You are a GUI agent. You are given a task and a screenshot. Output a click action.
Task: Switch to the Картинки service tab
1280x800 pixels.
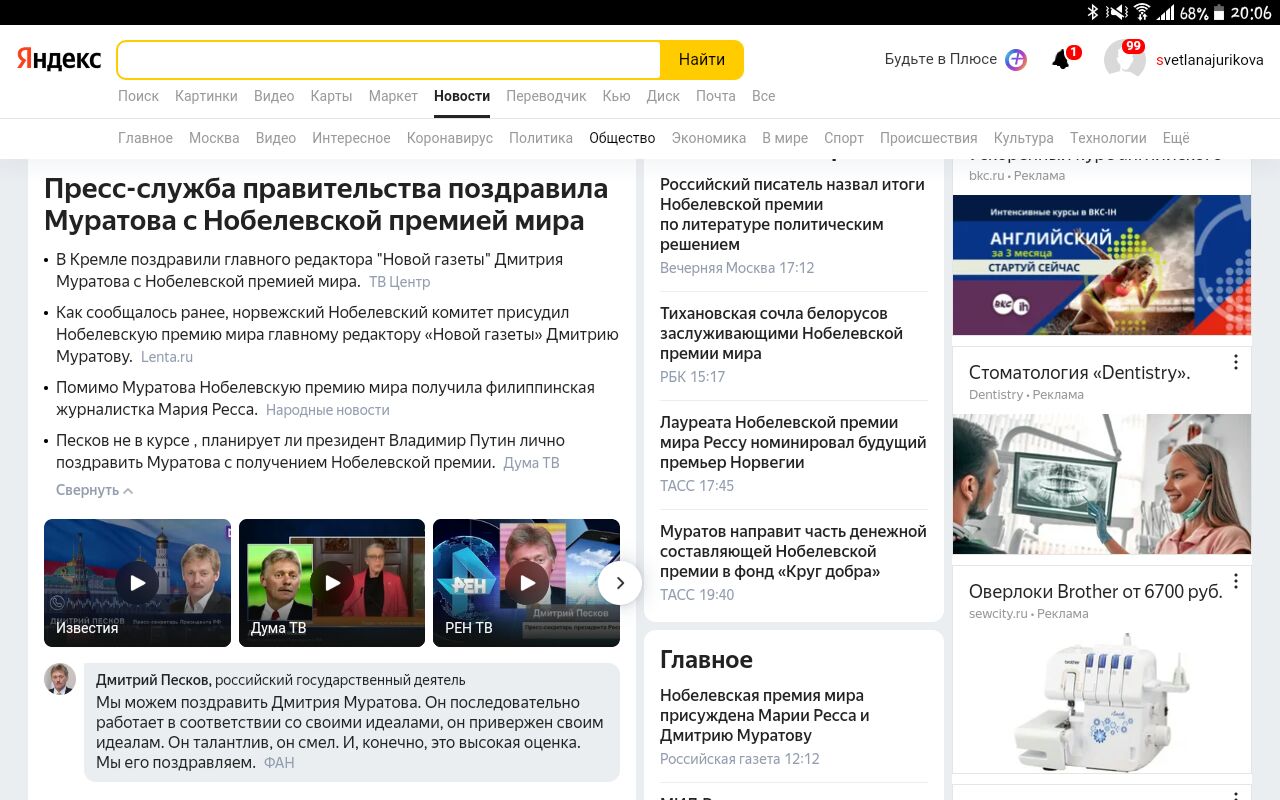[x=206, y=96]
